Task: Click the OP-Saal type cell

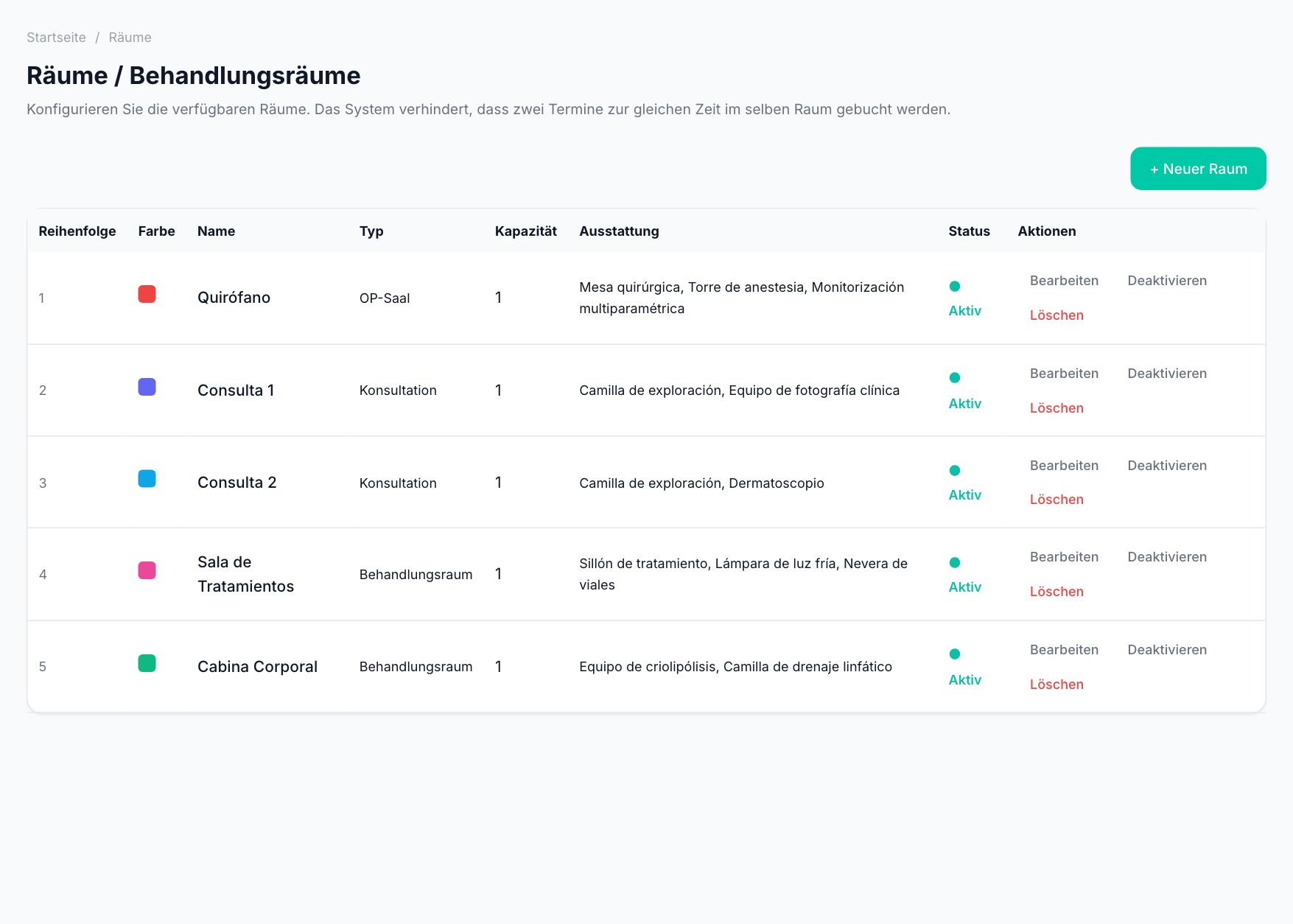Action: coord(385,298)
